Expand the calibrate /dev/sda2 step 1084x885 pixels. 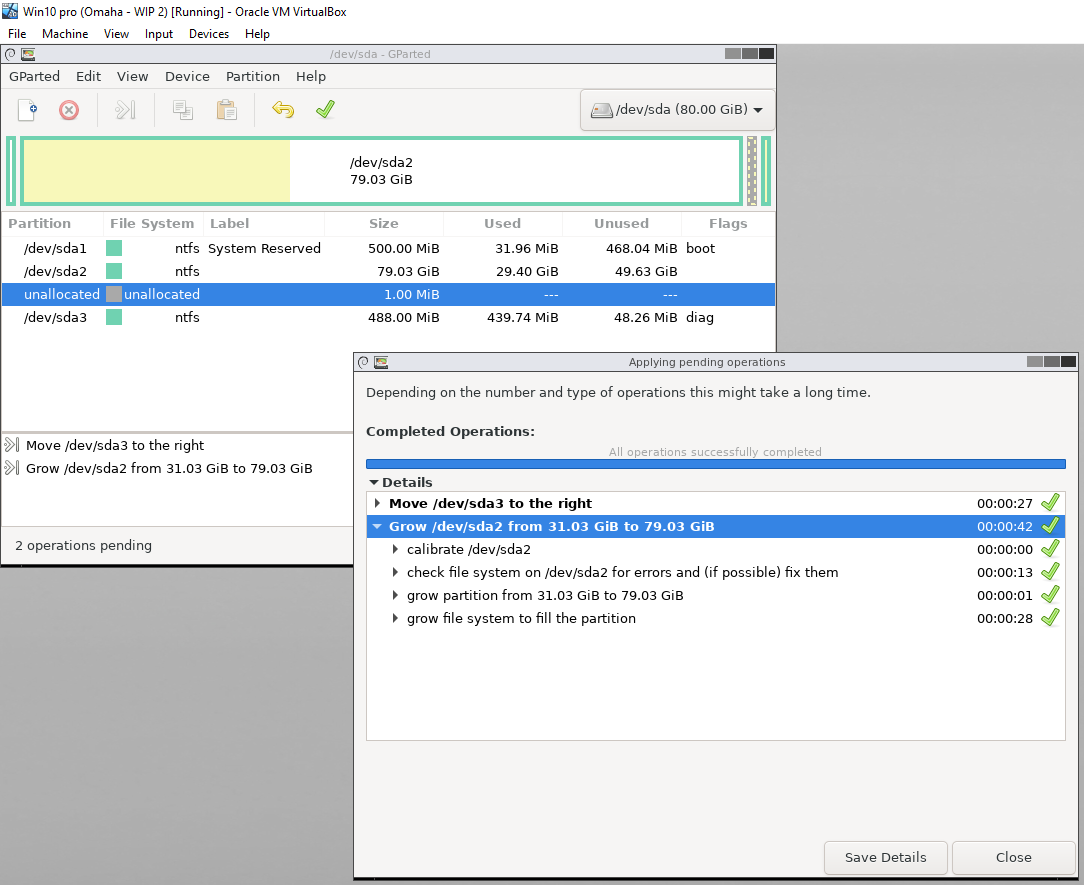[x=395, y=548]
